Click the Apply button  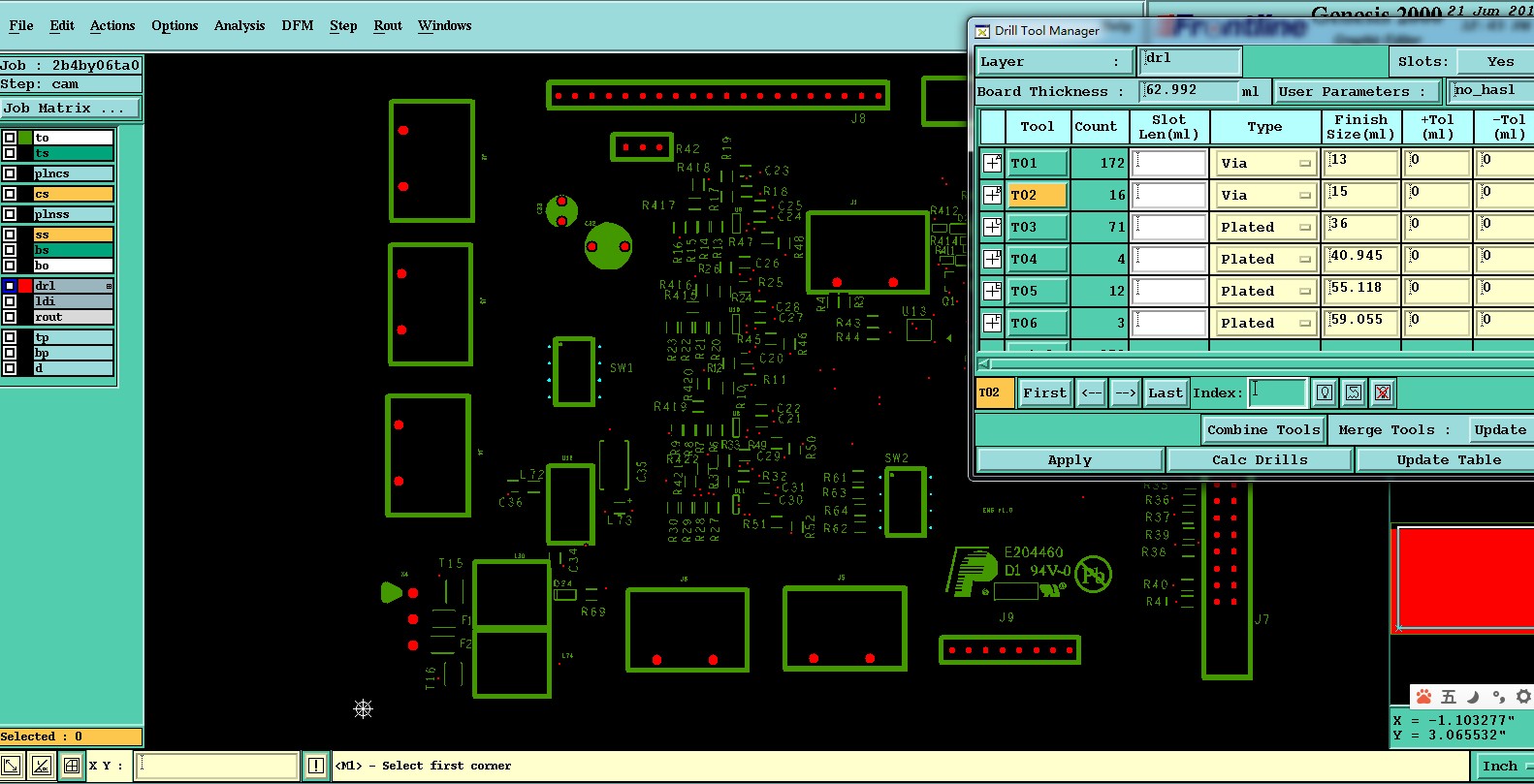(1070, 460)
